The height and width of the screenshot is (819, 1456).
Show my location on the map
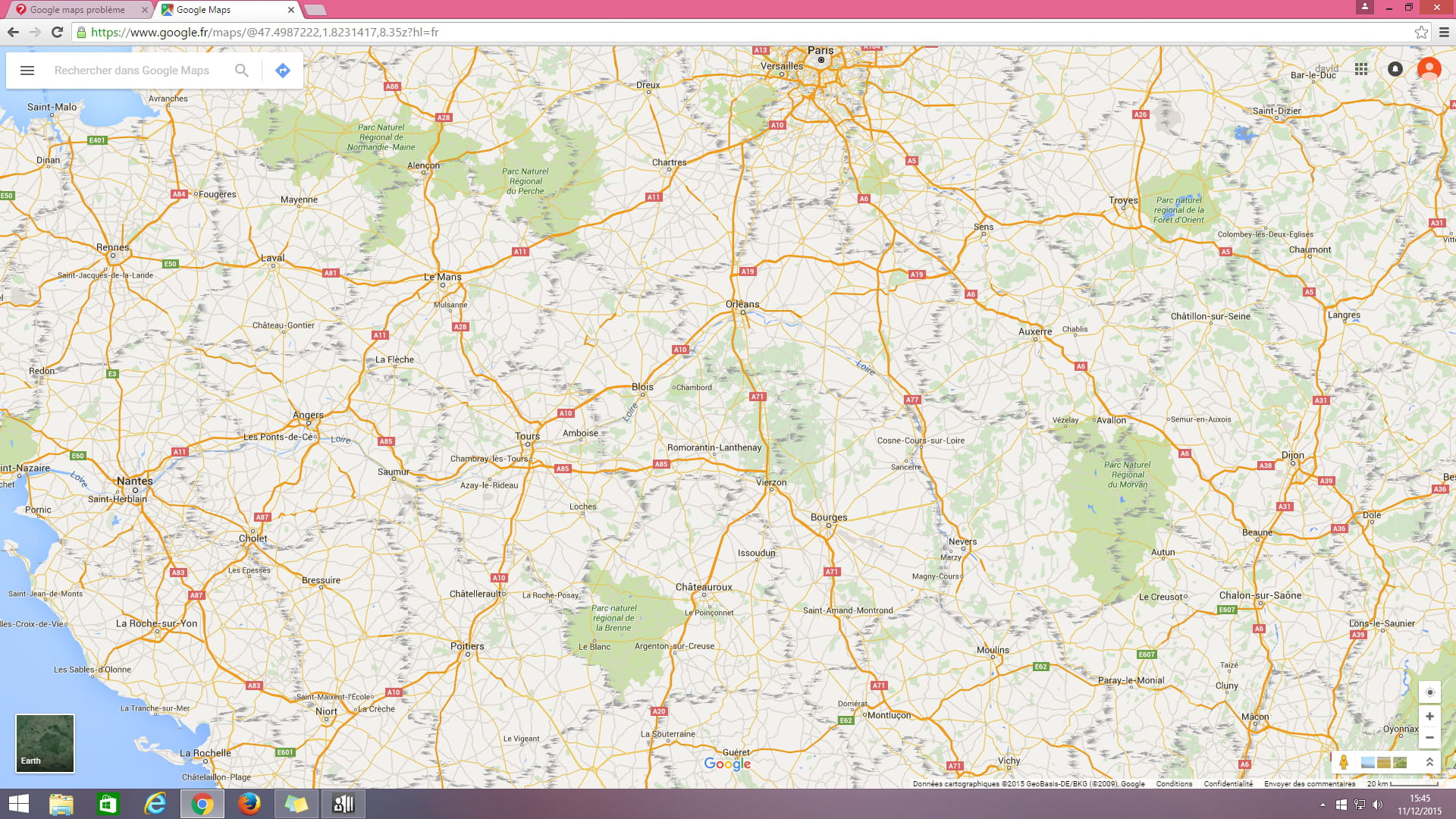tap(1429, 692)
